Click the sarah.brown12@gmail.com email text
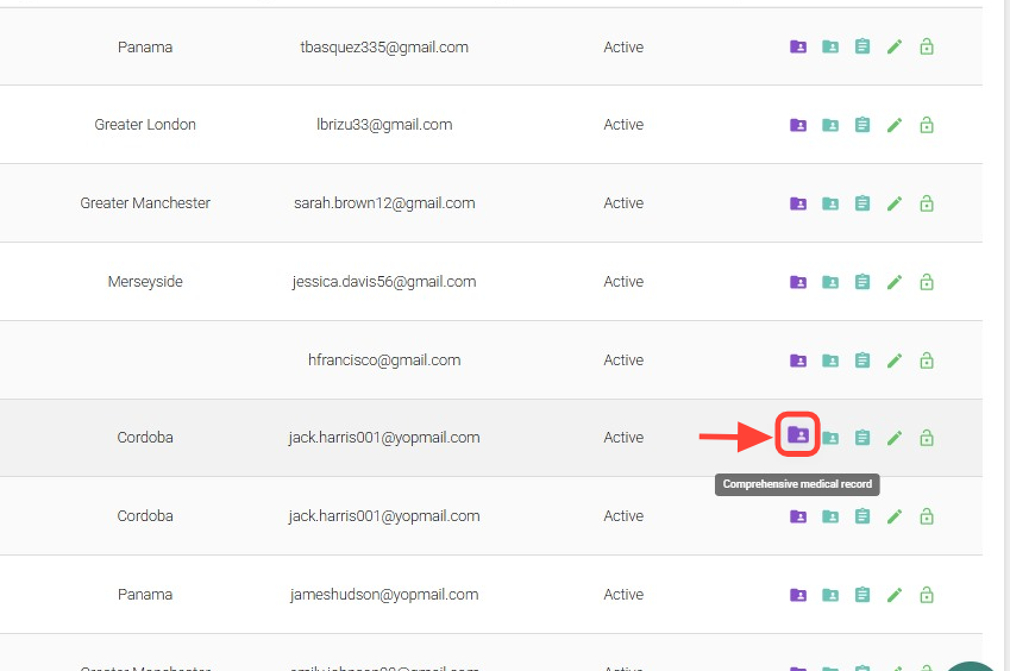1010x671 pixels. (384, 203)
